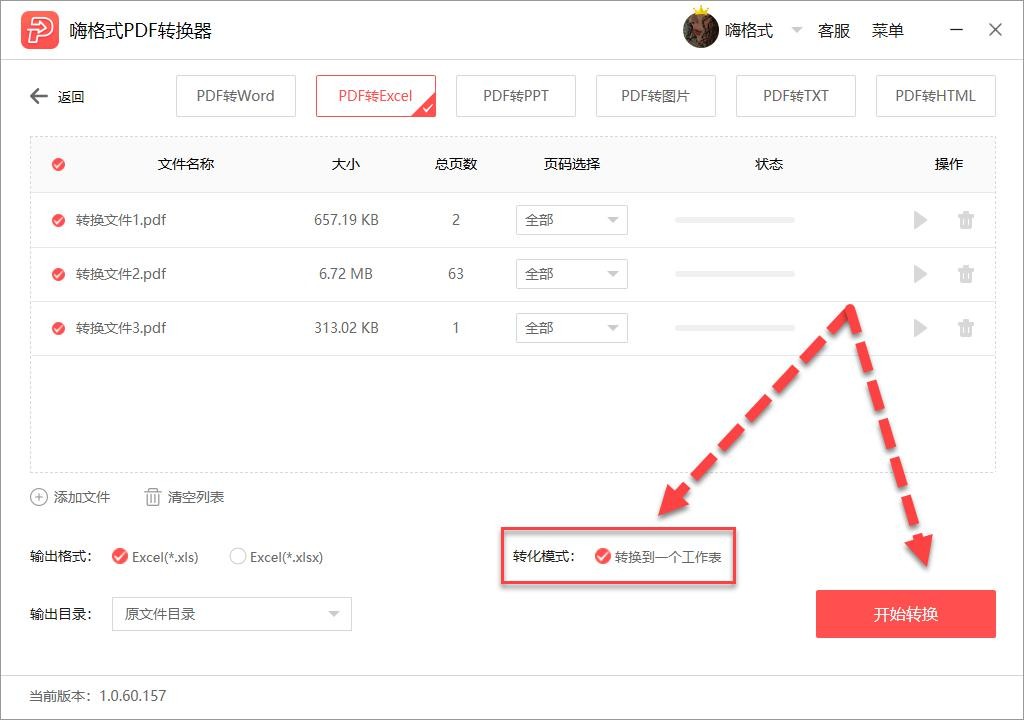This screenshot has width=1024, height=720.
Task: Open page range dropdown for 转换文件1.pdf
Action: click(571, 220)
